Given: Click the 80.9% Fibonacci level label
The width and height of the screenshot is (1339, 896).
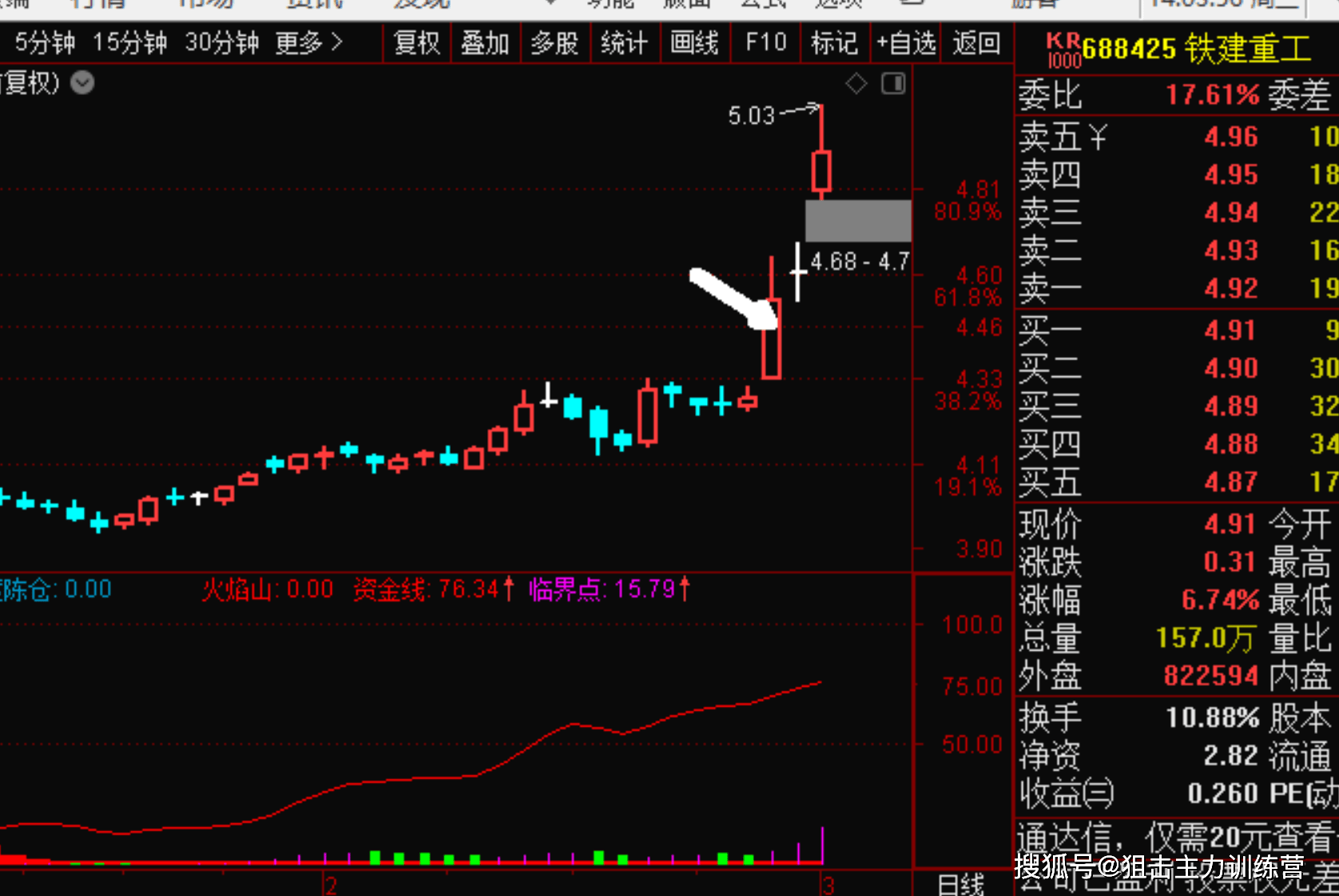Looking at the screenshot, I should pos(967,212).
